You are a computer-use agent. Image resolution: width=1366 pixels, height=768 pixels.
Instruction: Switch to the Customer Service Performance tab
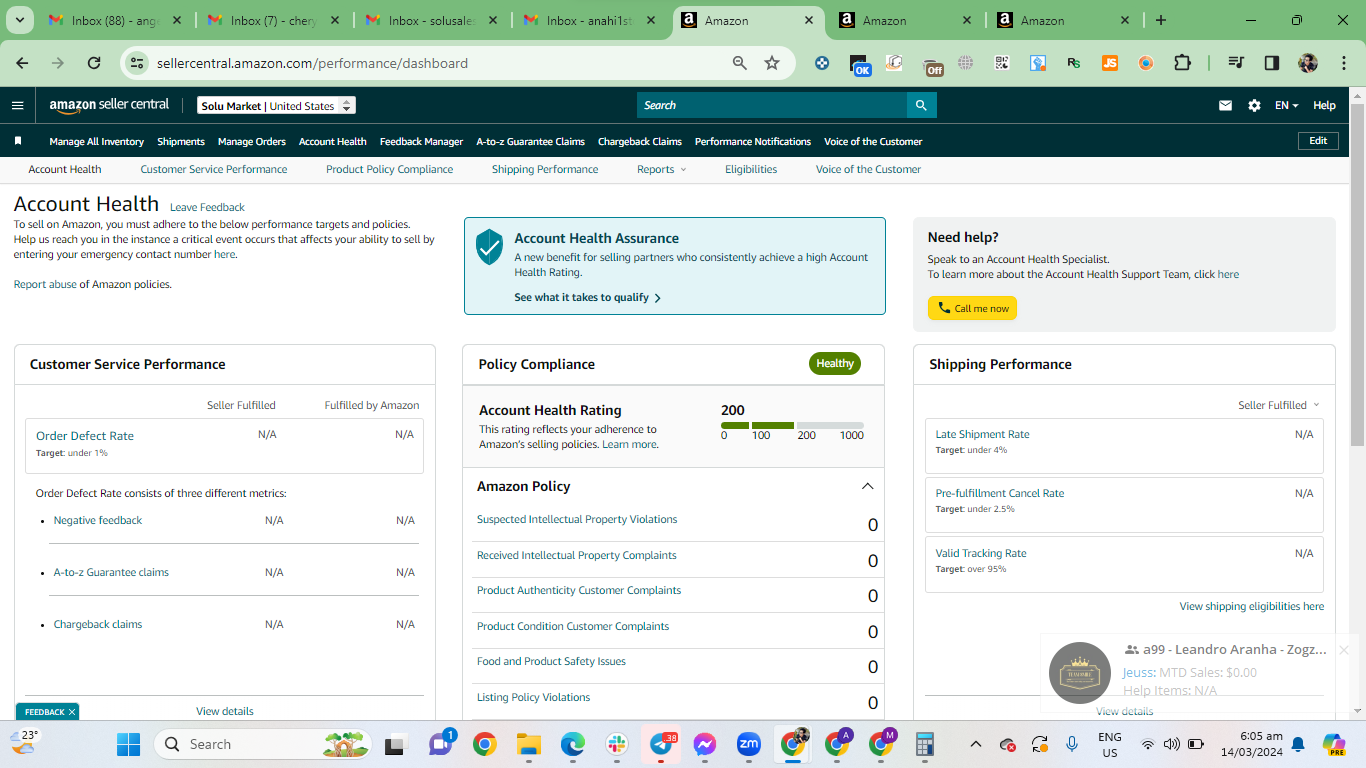point(214,169)
